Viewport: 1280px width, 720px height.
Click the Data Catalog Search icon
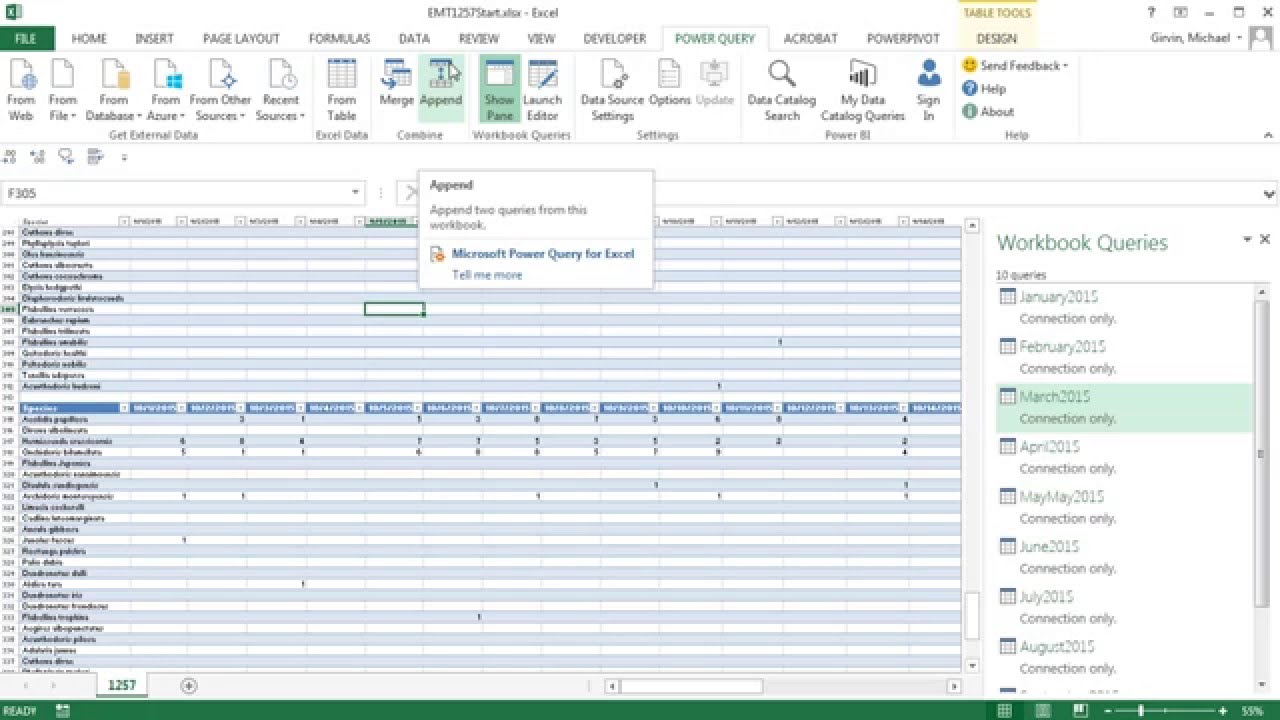(782, 90)
